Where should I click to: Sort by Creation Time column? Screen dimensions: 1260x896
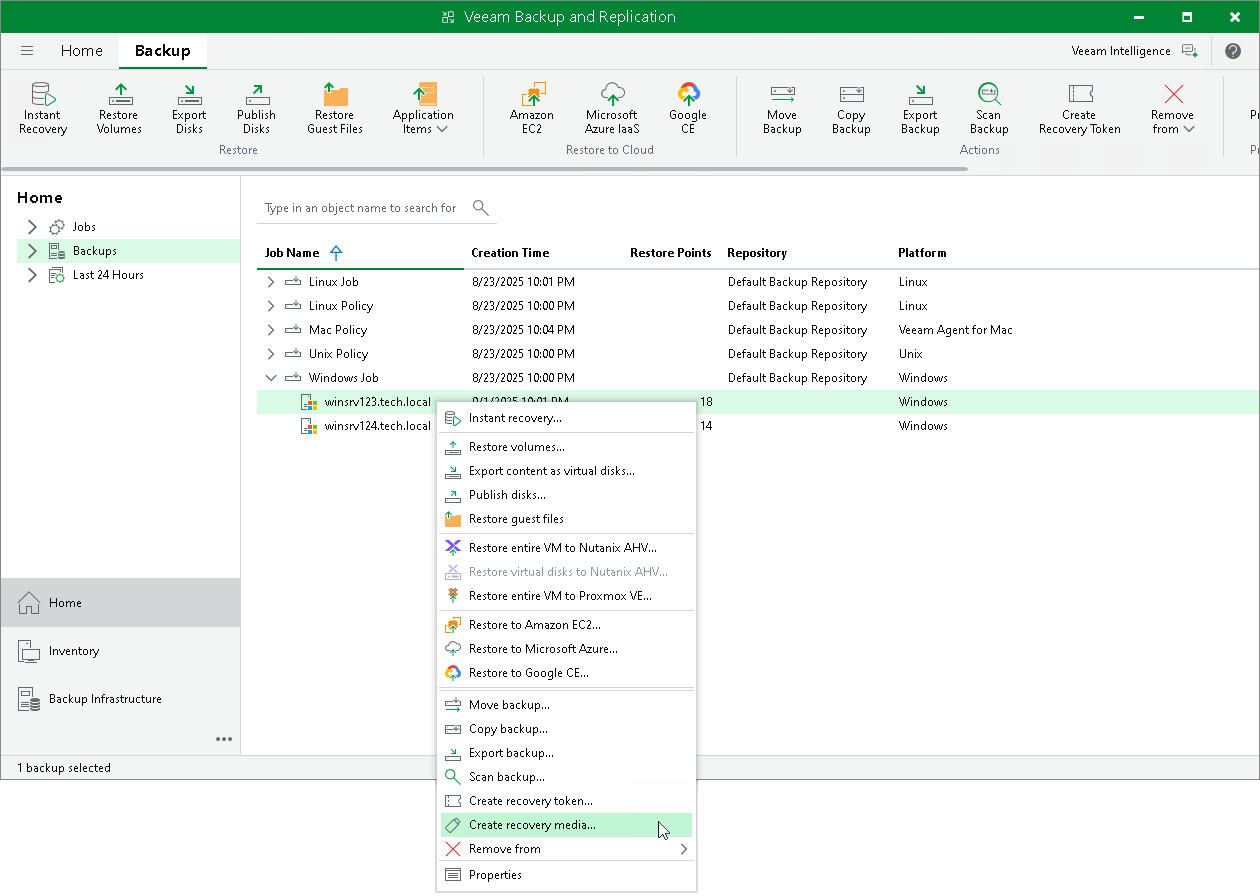(x=510, y=253)
